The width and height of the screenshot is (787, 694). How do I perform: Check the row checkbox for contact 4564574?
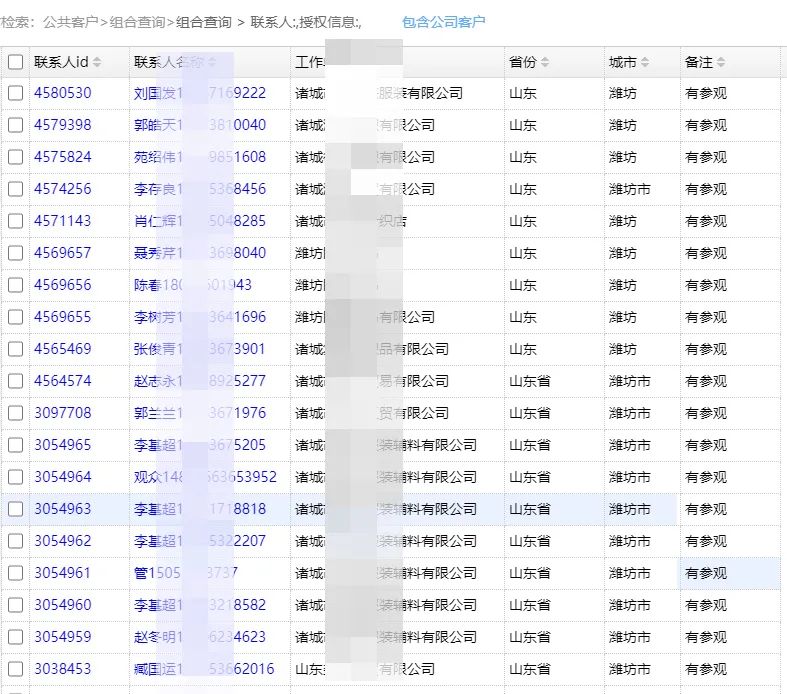(x=15, y=381)
